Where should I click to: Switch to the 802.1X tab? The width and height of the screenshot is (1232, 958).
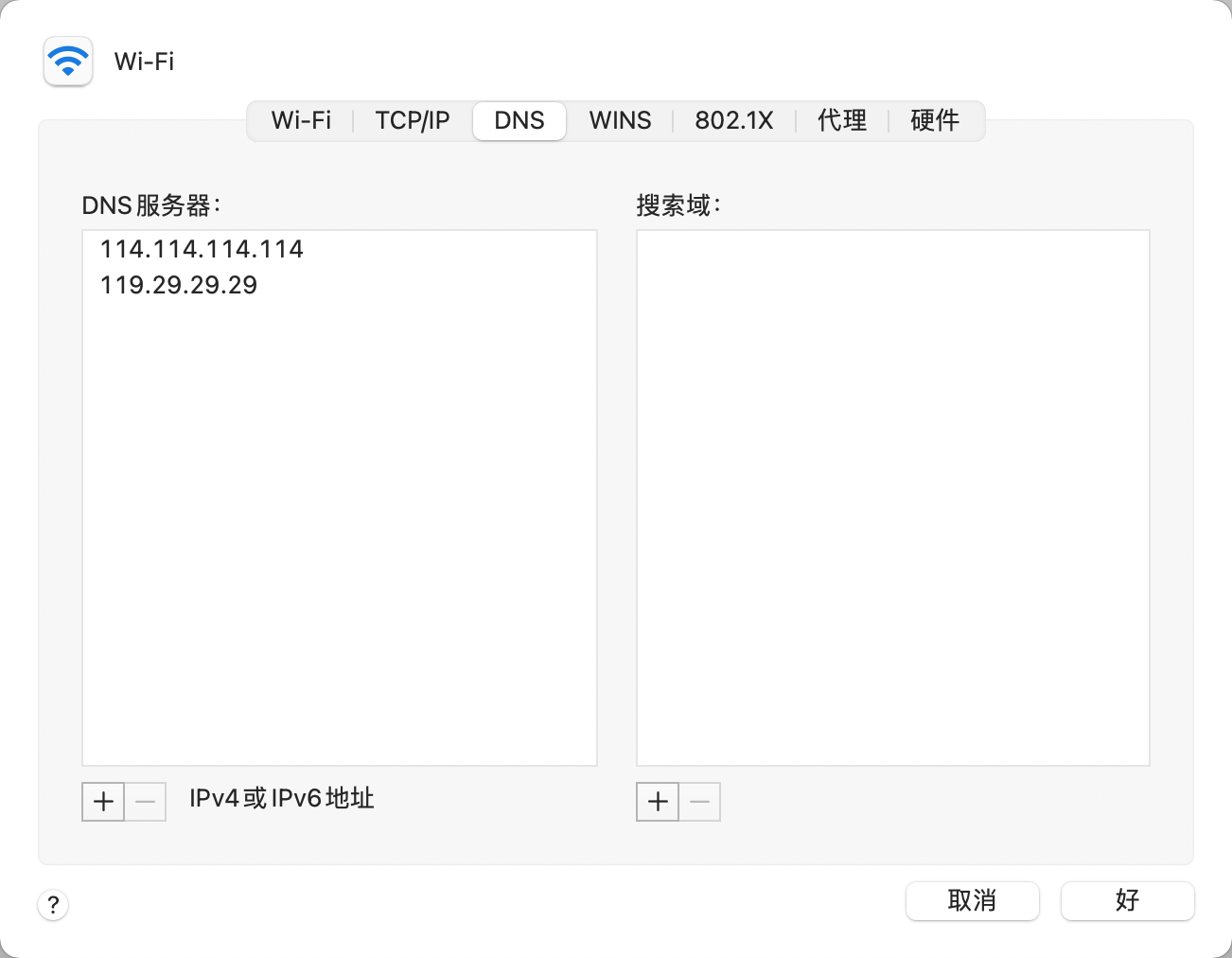pos(734,120)
